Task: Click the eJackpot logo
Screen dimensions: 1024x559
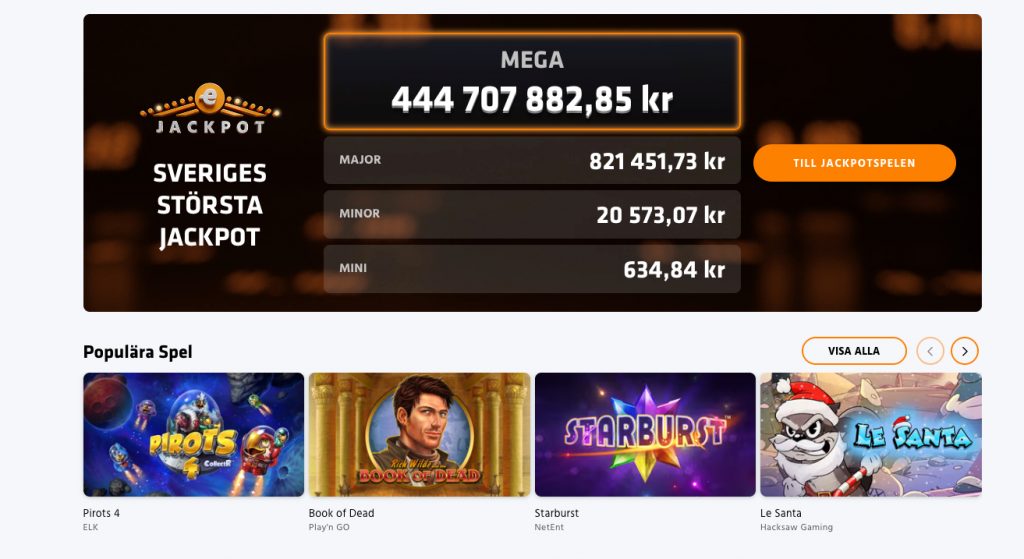Action: (210, 109)
